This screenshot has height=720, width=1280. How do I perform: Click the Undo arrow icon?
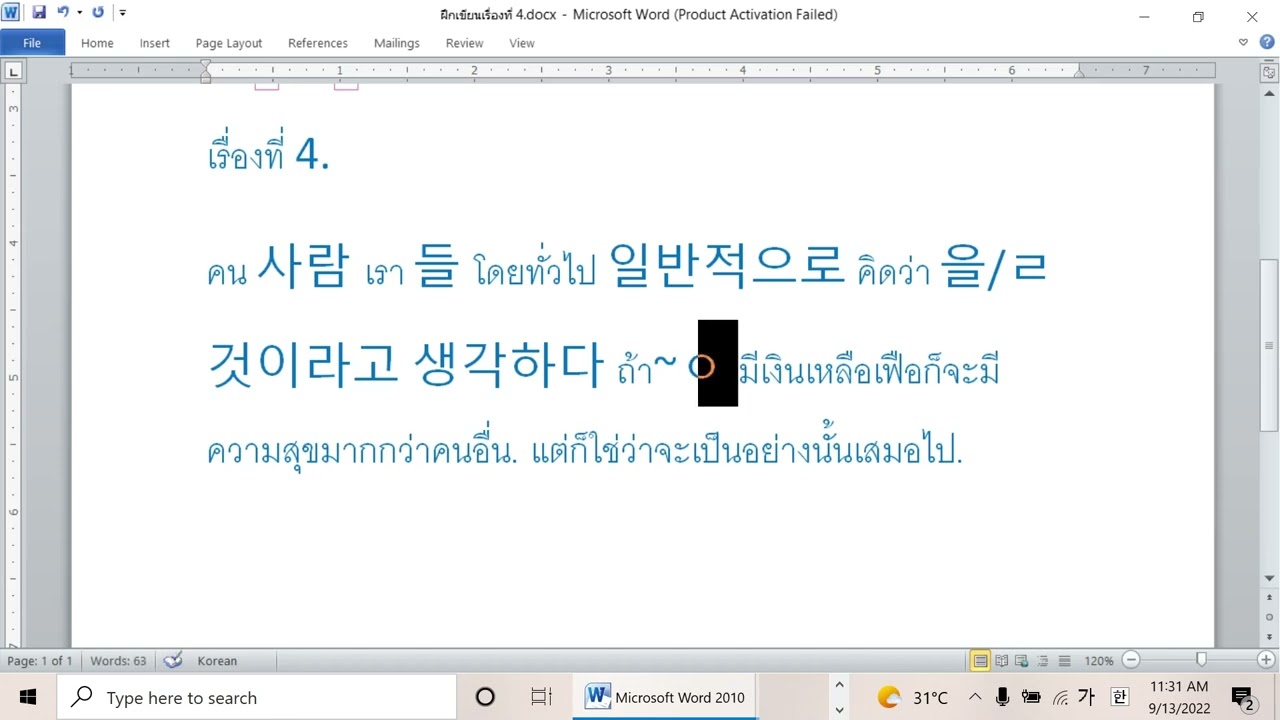click(x=62, y=13)
